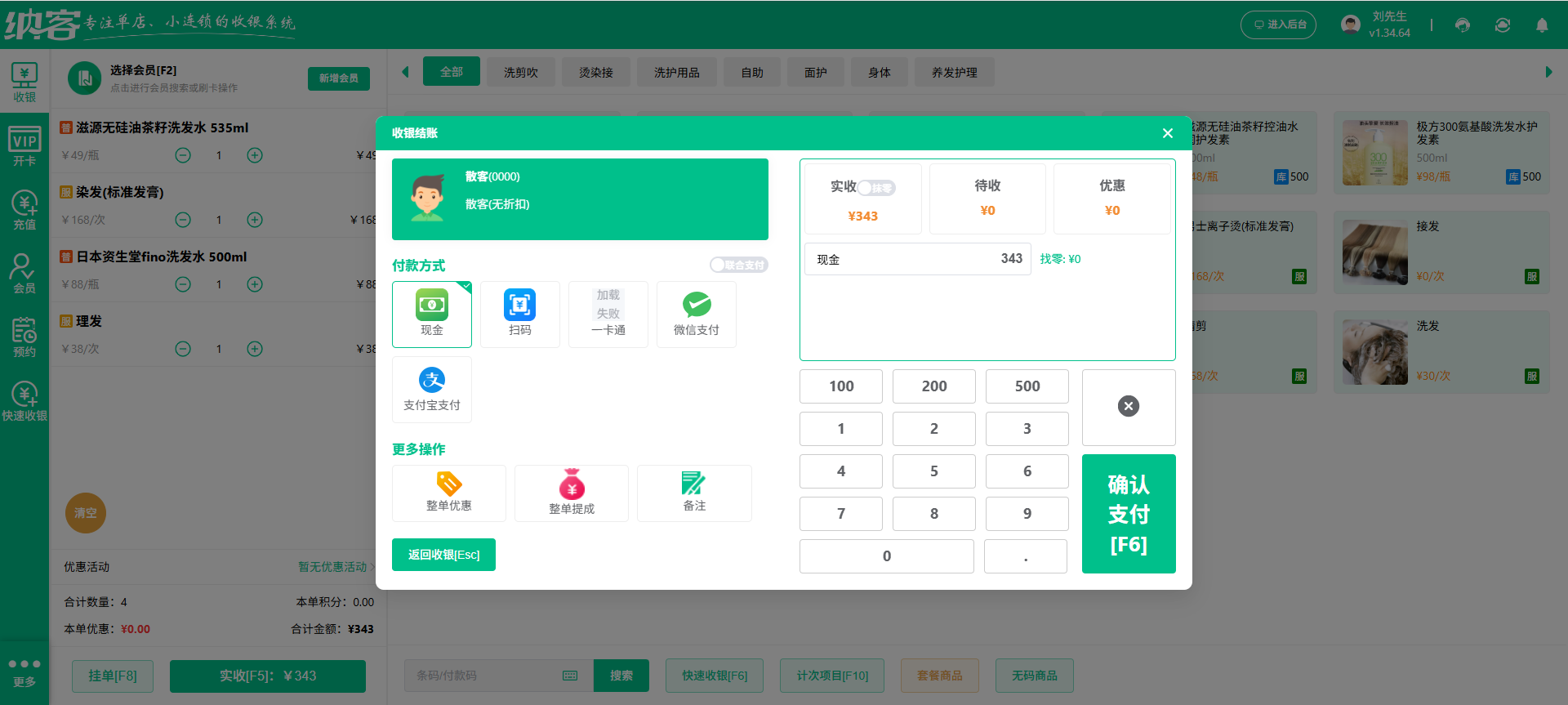This screenshot has height=705, width=1568.
Task: Open 快速收银 quick checkout sidebar item
Action: click(24, 401)
